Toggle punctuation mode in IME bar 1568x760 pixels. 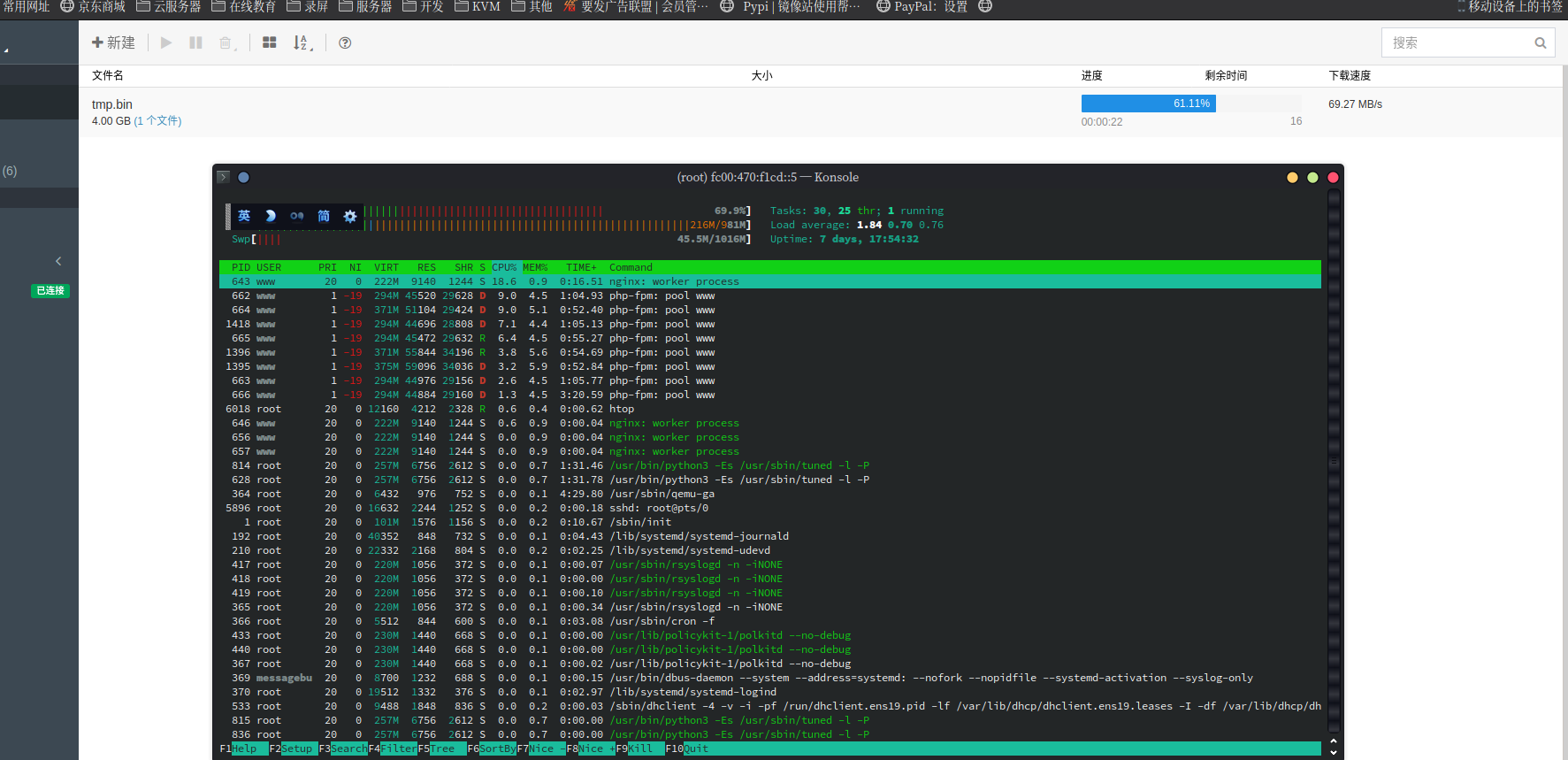(297, 216)
